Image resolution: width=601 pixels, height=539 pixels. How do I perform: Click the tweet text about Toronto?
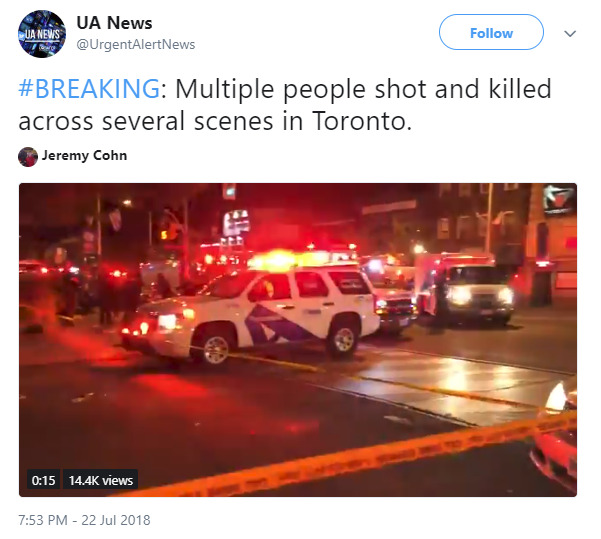point(285,105)
